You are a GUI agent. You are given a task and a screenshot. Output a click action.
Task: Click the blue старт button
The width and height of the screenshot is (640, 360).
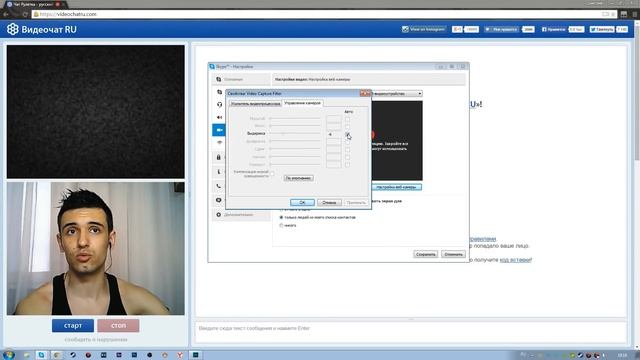coord(73,325)
